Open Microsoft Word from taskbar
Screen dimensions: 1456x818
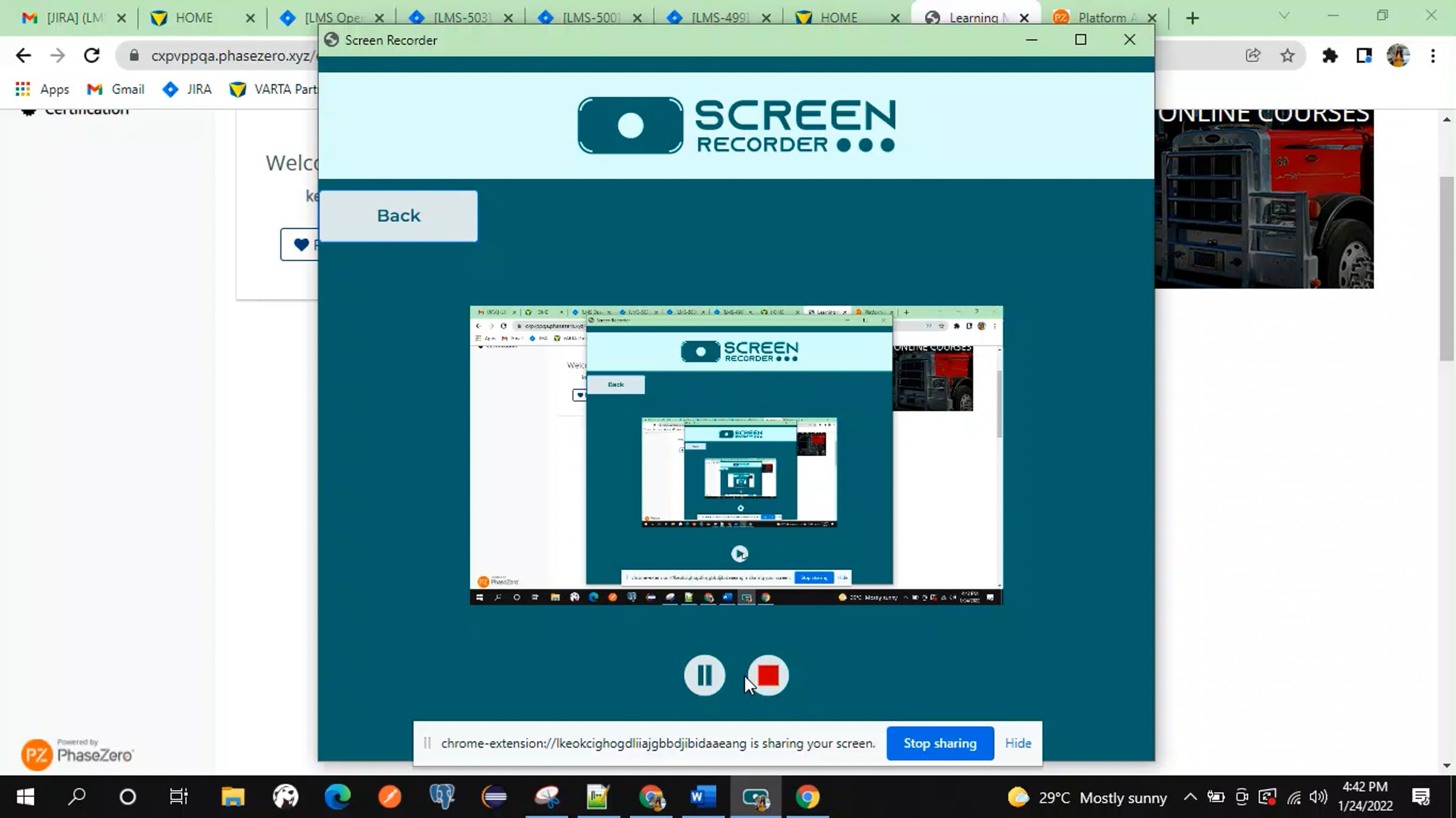[x=703, y=796]
